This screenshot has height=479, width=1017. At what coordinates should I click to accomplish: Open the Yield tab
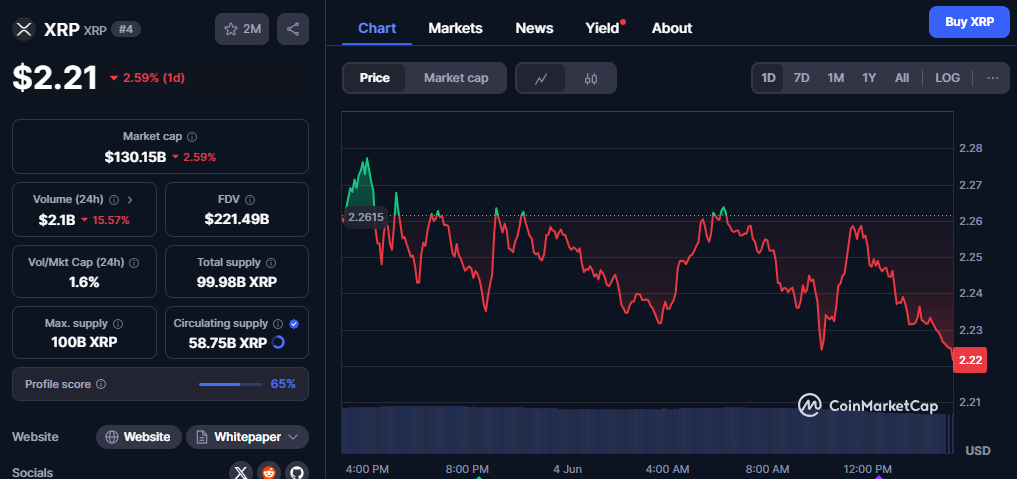click(603, 29)
